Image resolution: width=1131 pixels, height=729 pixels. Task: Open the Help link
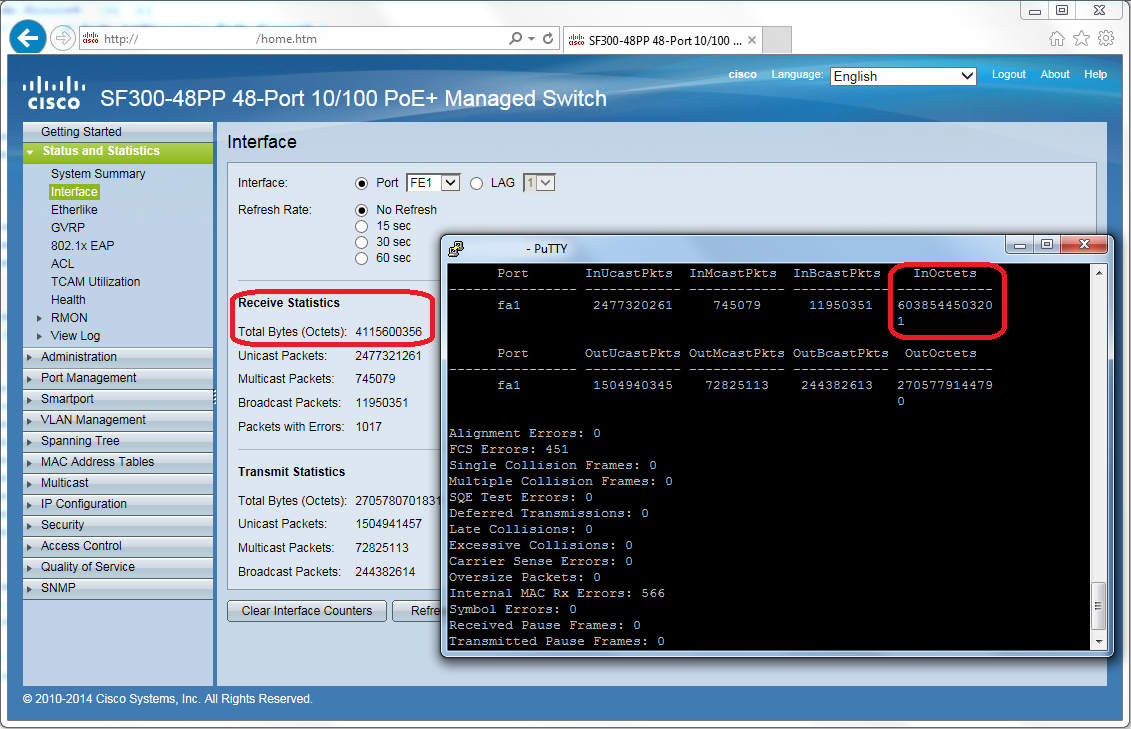[1095, 74]
